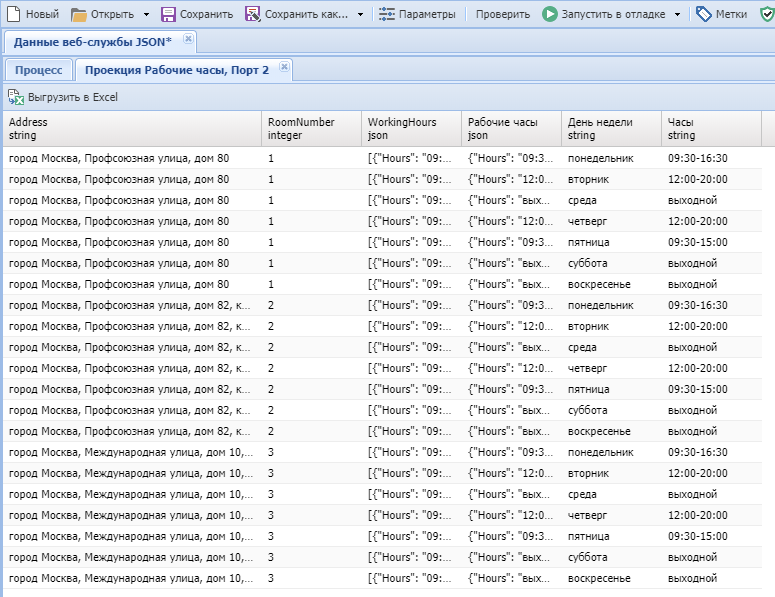Viewport: 775px width, 597px height.
Task: Click the День недели column header
Action: coord(611,128)
